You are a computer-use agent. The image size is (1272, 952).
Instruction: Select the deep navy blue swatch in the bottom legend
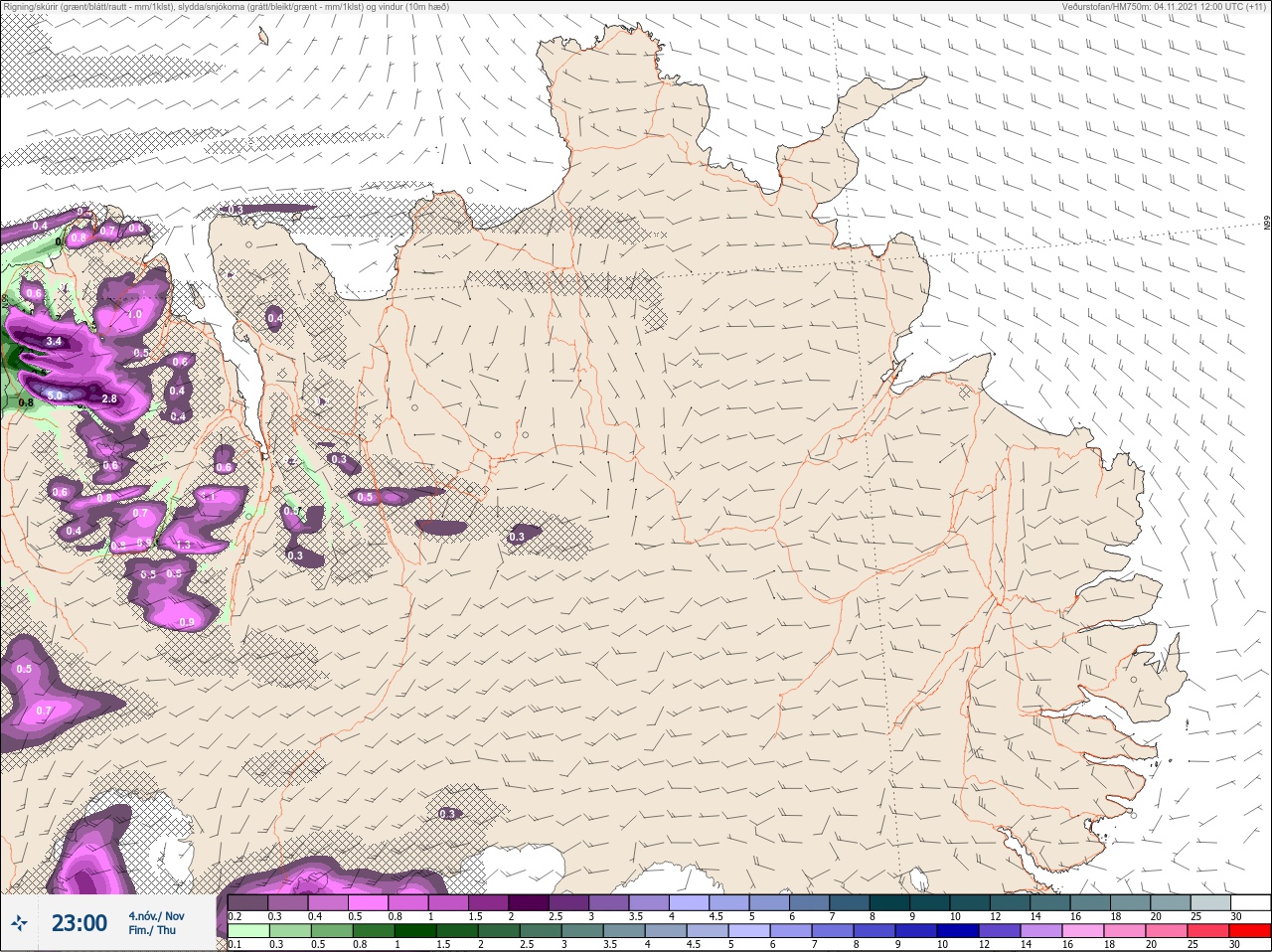[x=959, y=929]
